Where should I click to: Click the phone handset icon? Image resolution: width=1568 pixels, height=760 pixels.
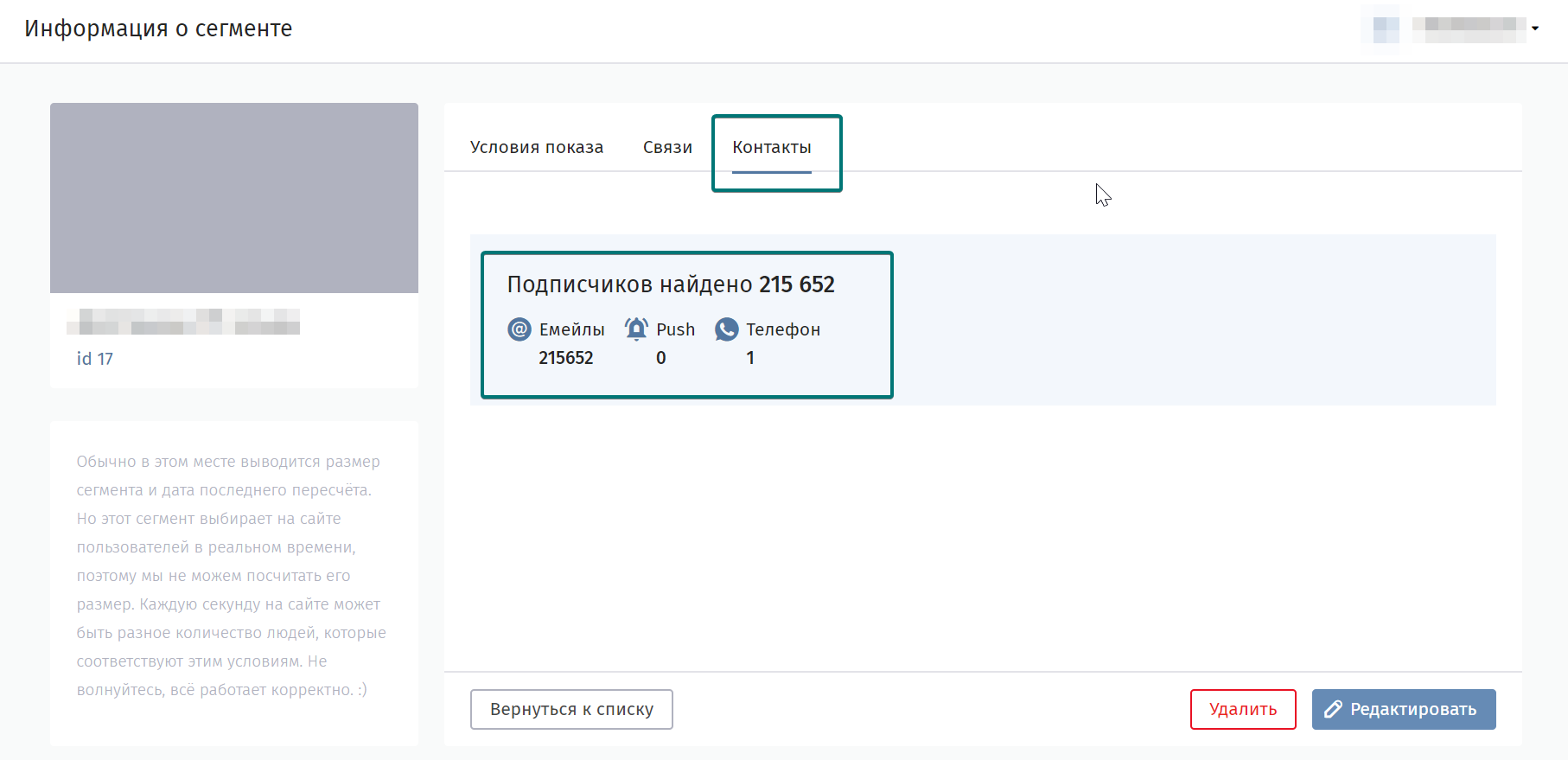(727, 329)
